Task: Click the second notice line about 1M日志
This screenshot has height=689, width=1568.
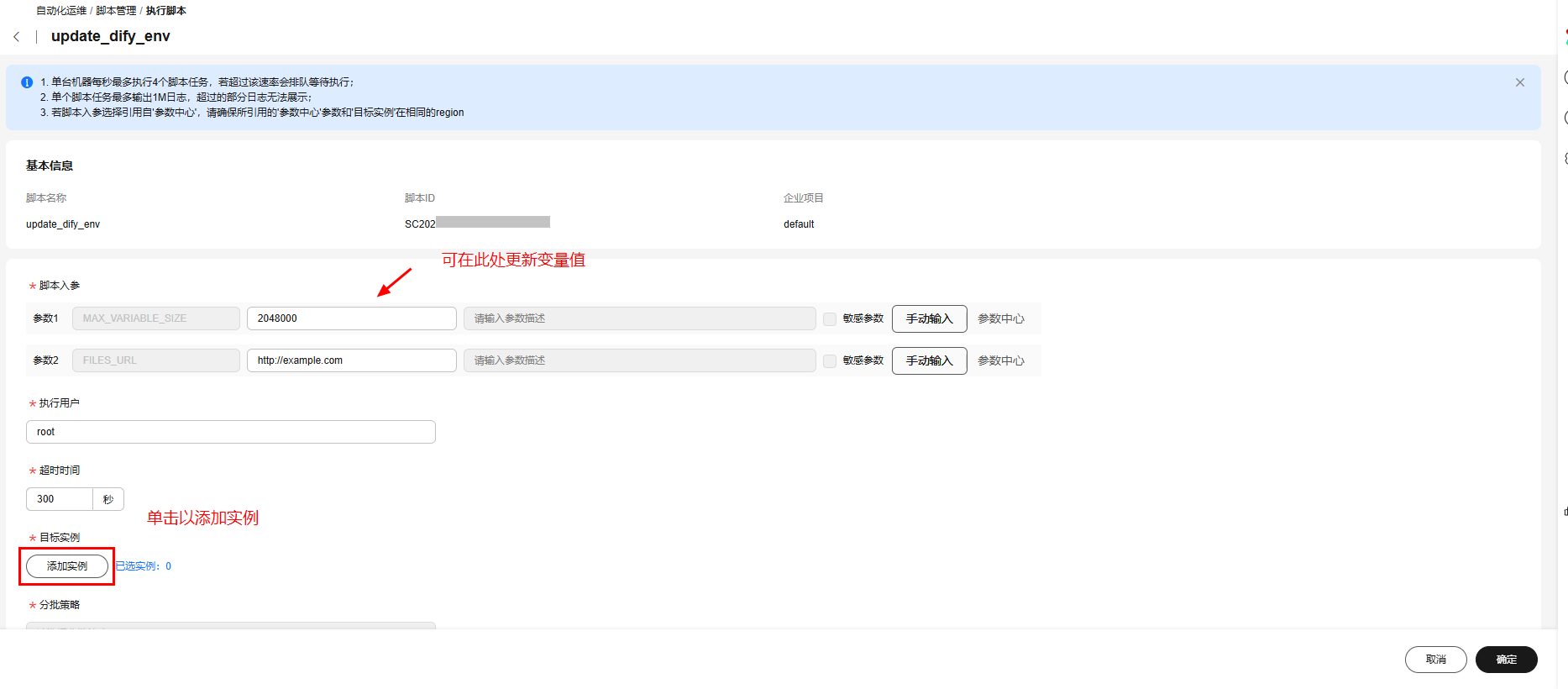Action: pos(176,97)
